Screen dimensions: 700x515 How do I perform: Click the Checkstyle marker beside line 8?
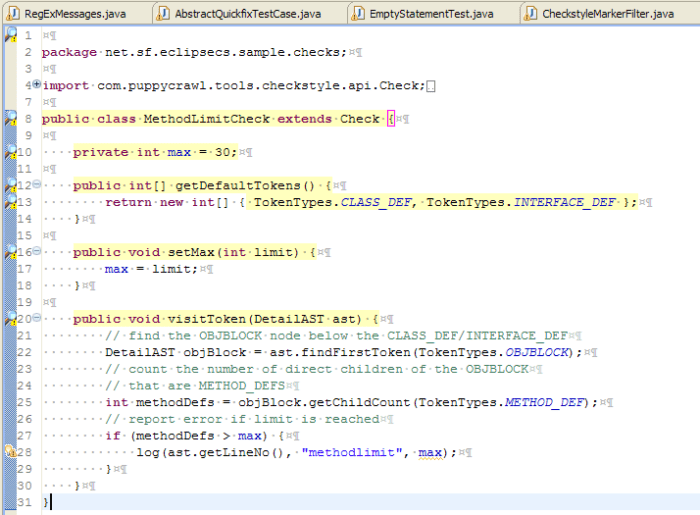click(11, 118)
